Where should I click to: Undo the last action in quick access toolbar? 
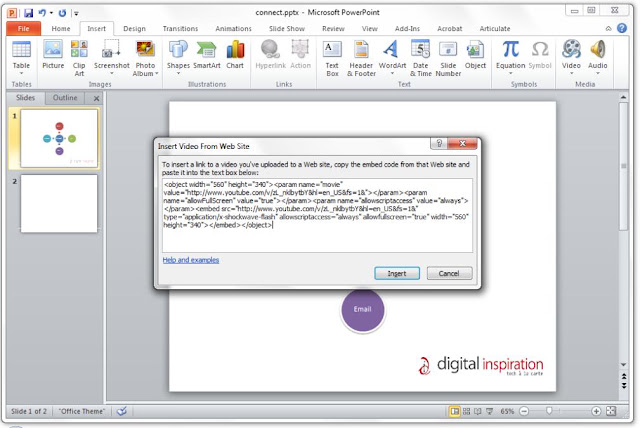(42, 13)
